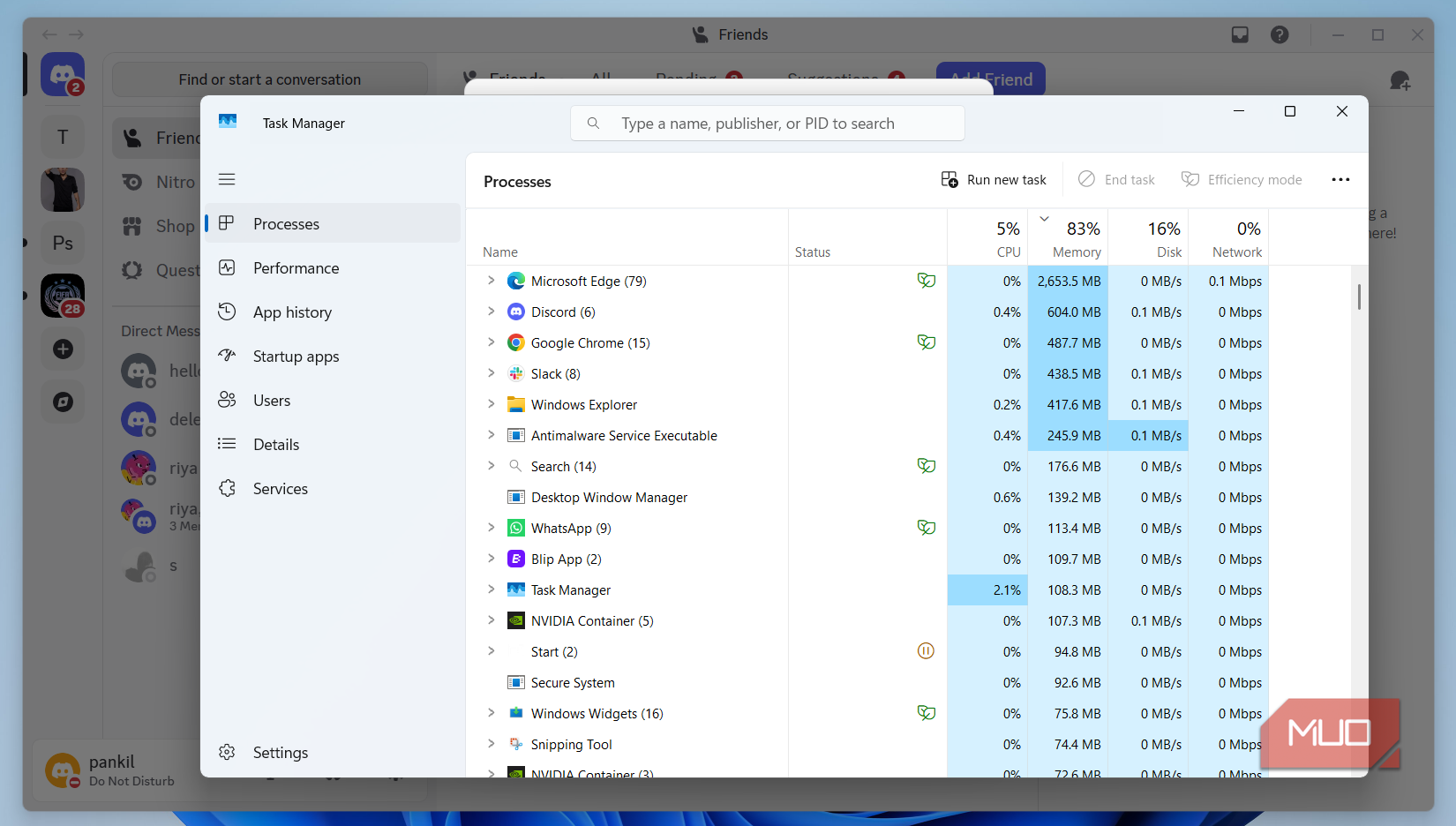Click the Status column header
Image resolution: width=1456 pixels, height=826 pixels.
pyautogui.click(x=867, y=238)
